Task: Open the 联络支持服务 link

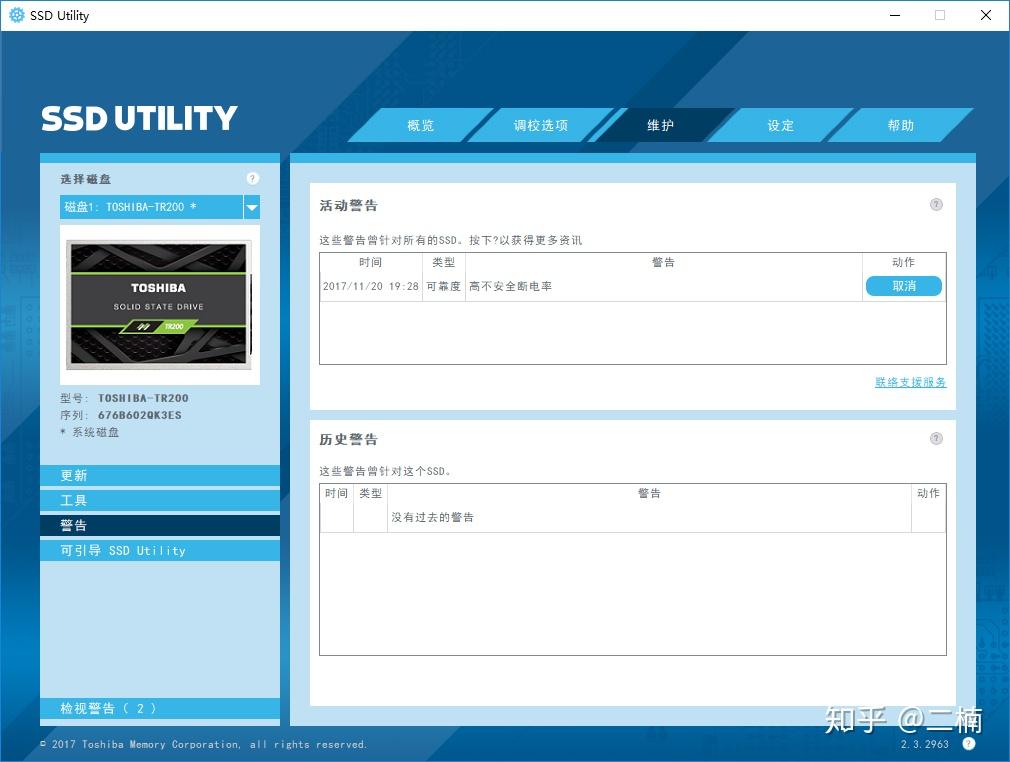Action: (909, 381)
